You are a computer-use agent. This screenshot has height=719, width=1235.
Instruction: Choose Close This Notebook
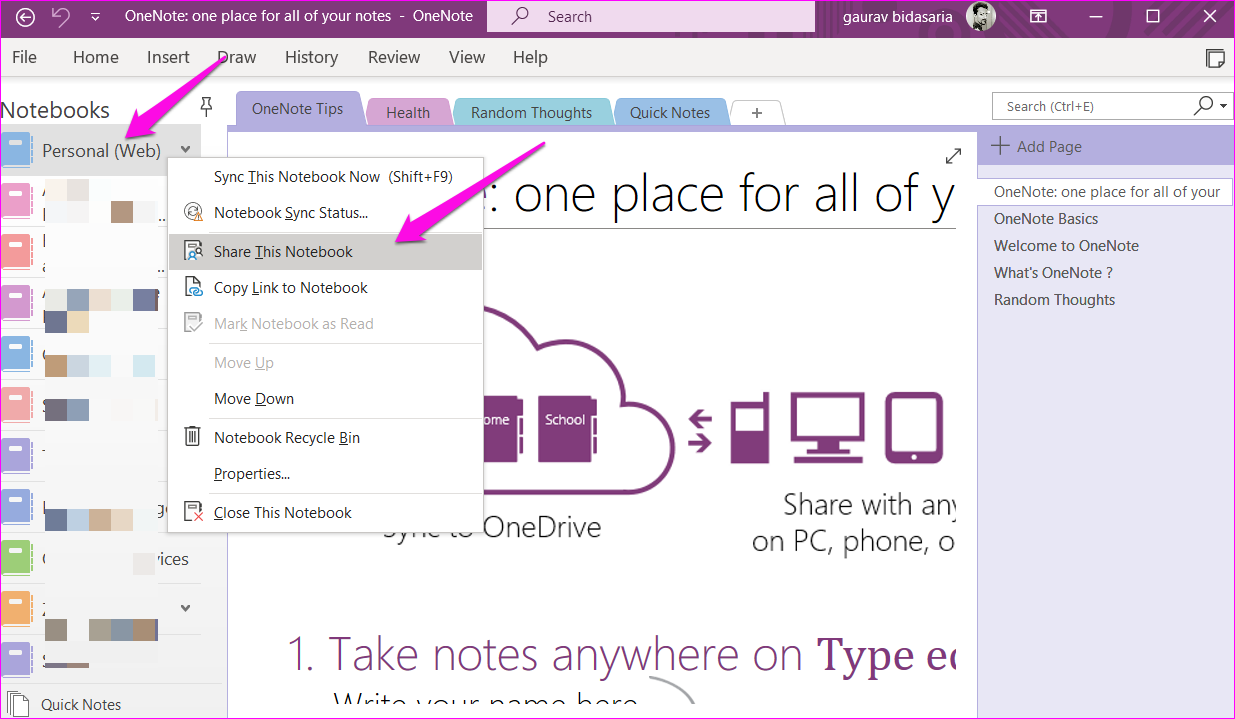pyautogui.click(x=325, y=513)
